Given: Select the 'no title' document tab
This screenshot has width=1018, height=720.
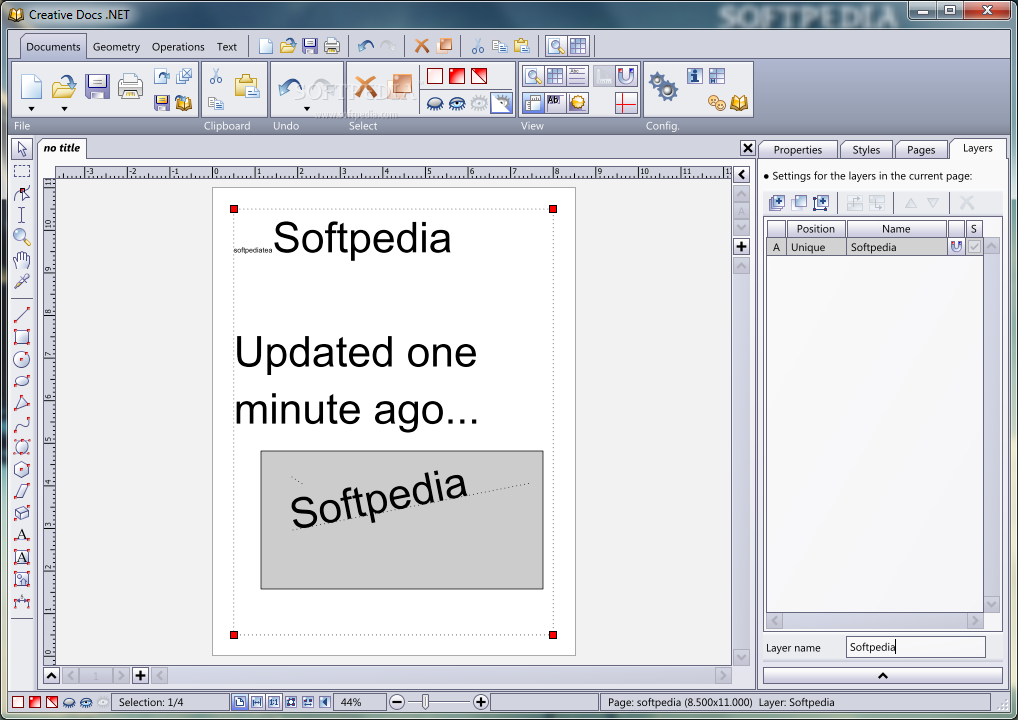Looking at the screenshot, I should (x=62, y=148).
